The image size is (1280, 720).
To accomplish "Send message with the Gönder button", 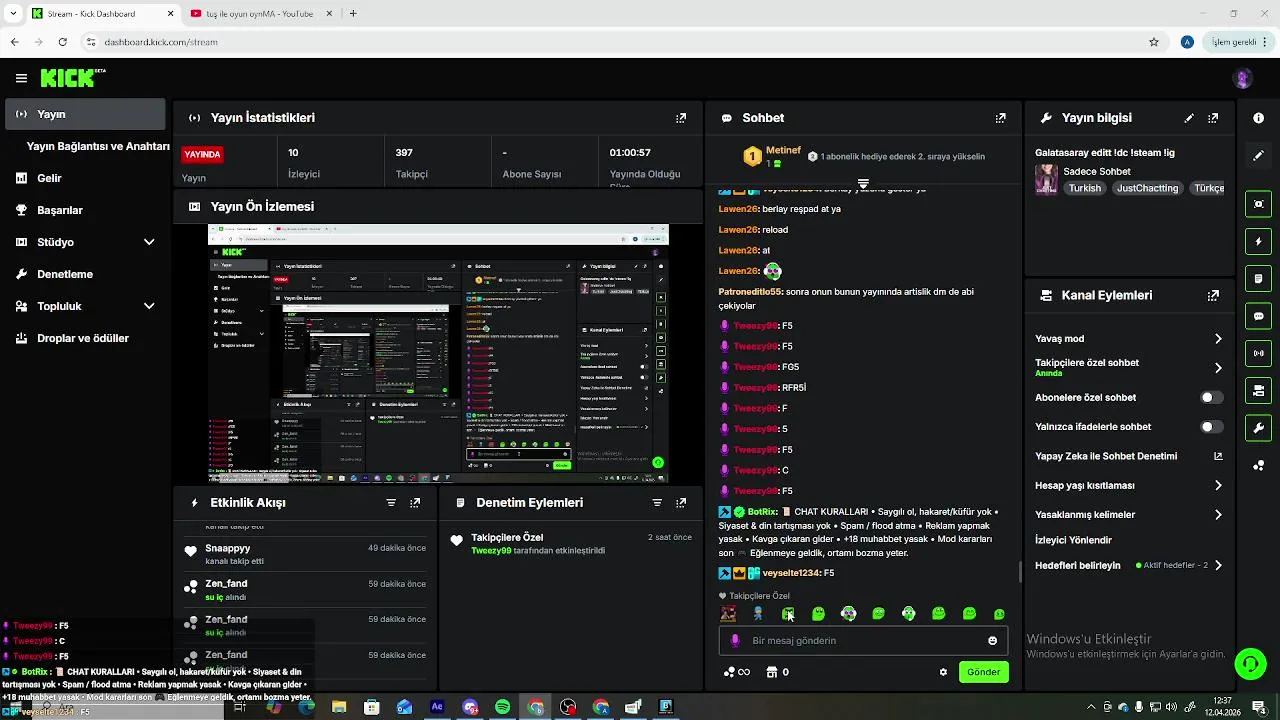I will (983, 672).
